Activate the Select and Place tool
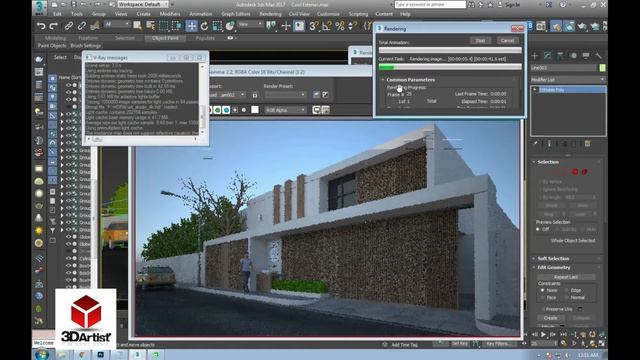 (x=230, y=26)
